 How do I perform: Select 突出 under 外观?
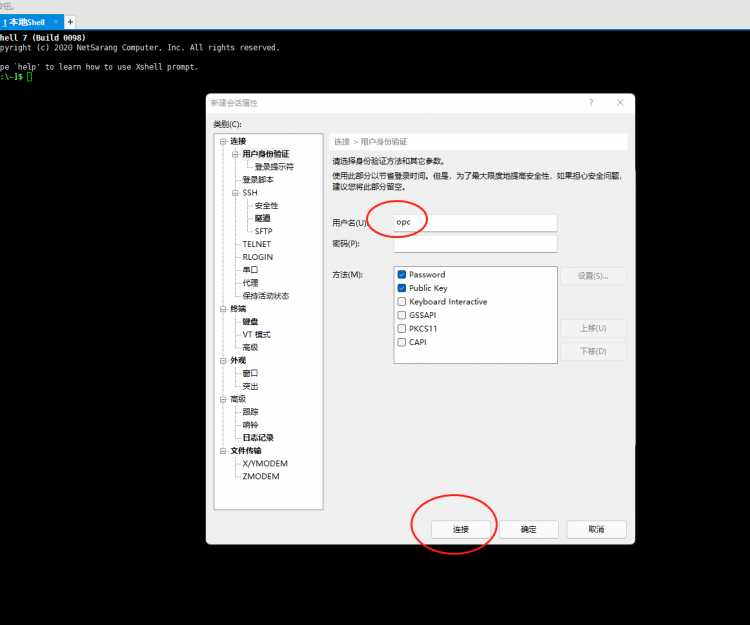(250, 386)
